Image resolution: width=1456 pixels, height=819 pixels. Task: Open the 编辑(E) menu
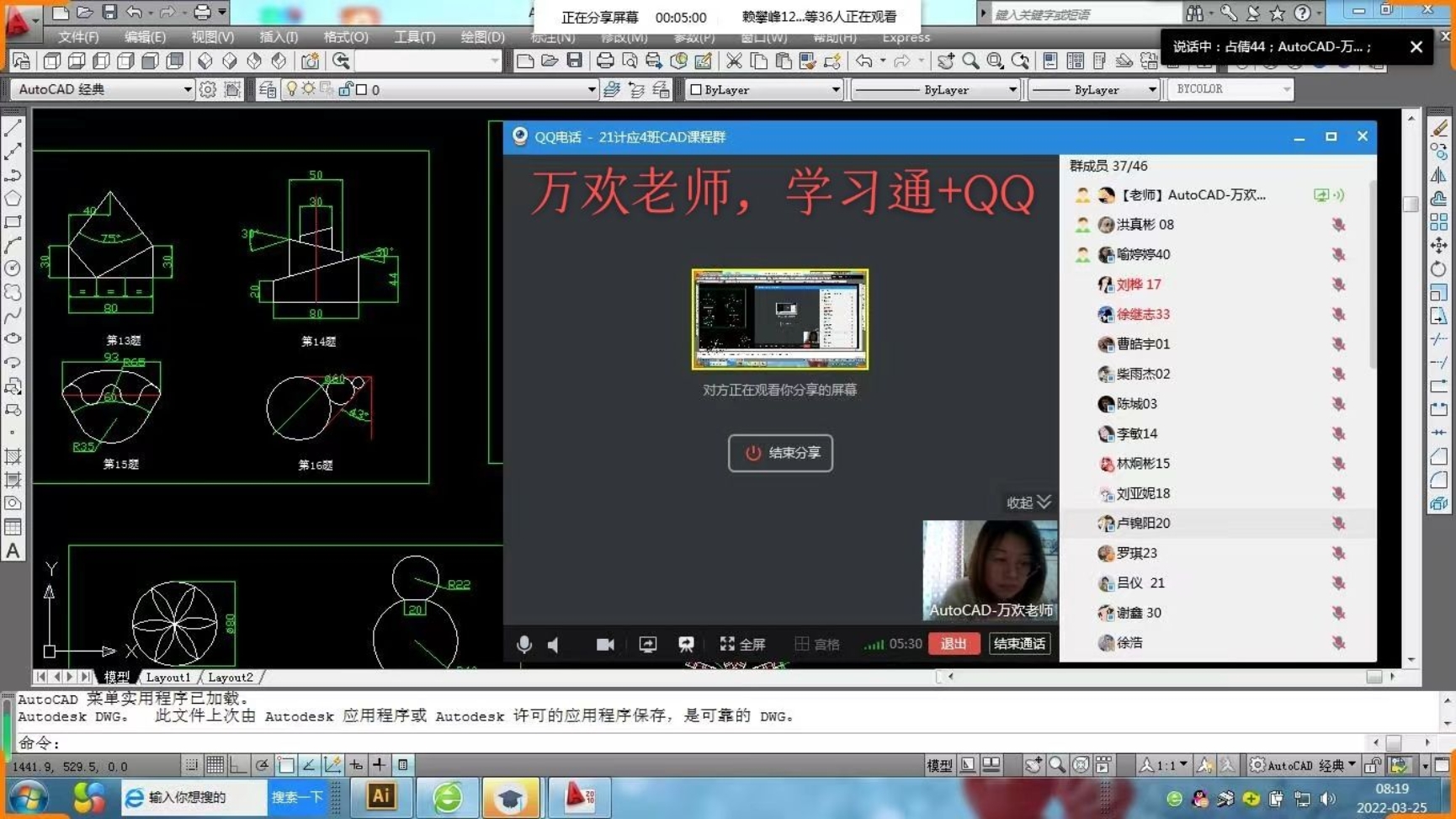145,37
